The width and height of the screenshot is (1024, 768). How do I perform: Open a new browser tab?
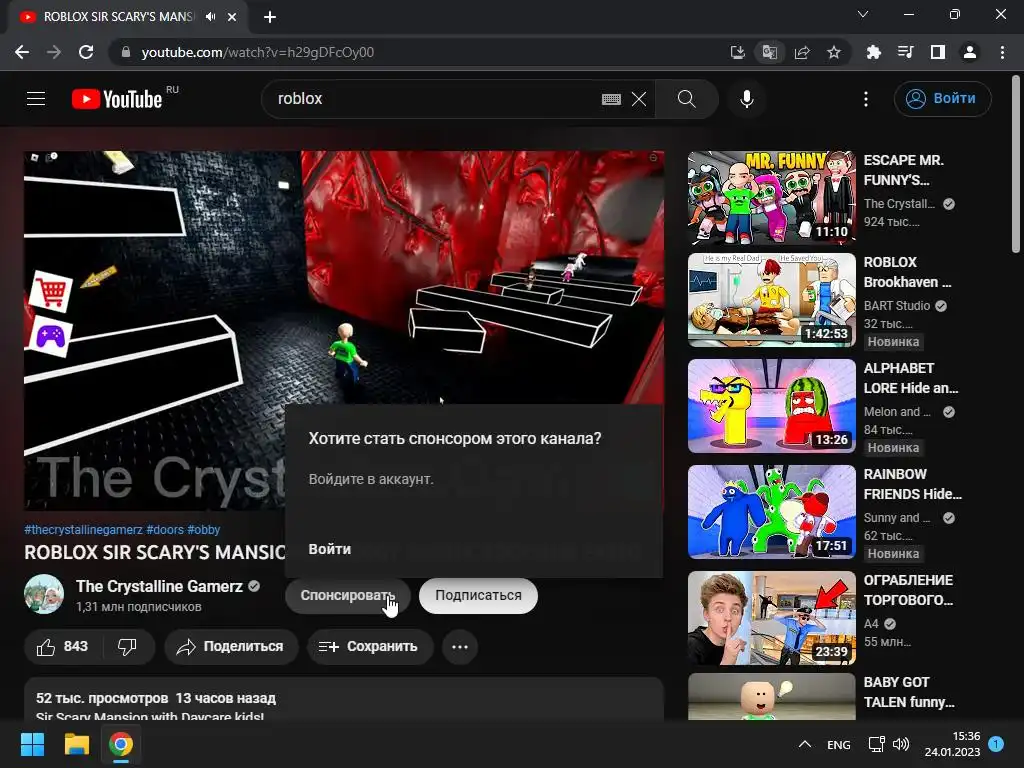[x=270, y=17]
